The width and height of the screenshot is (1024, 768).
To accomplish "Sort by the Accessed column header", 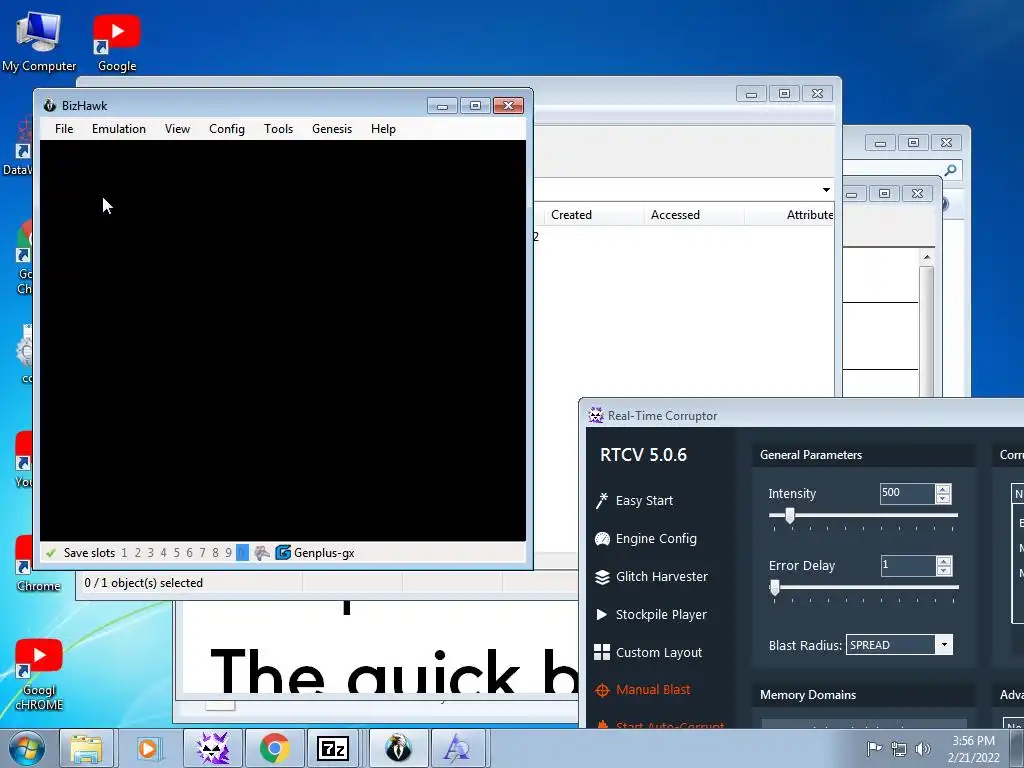I will [x=694, y=215].
